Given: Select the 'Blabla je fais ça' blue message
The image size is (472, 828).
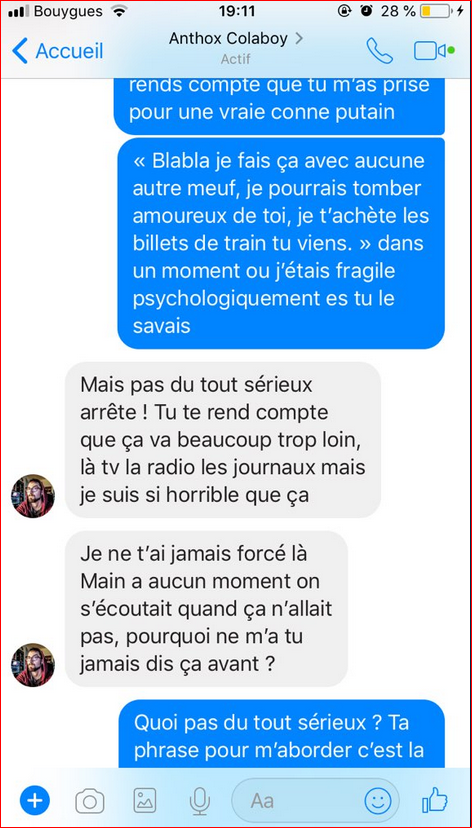Looking at the screenshot, I should tap(281, 243).
